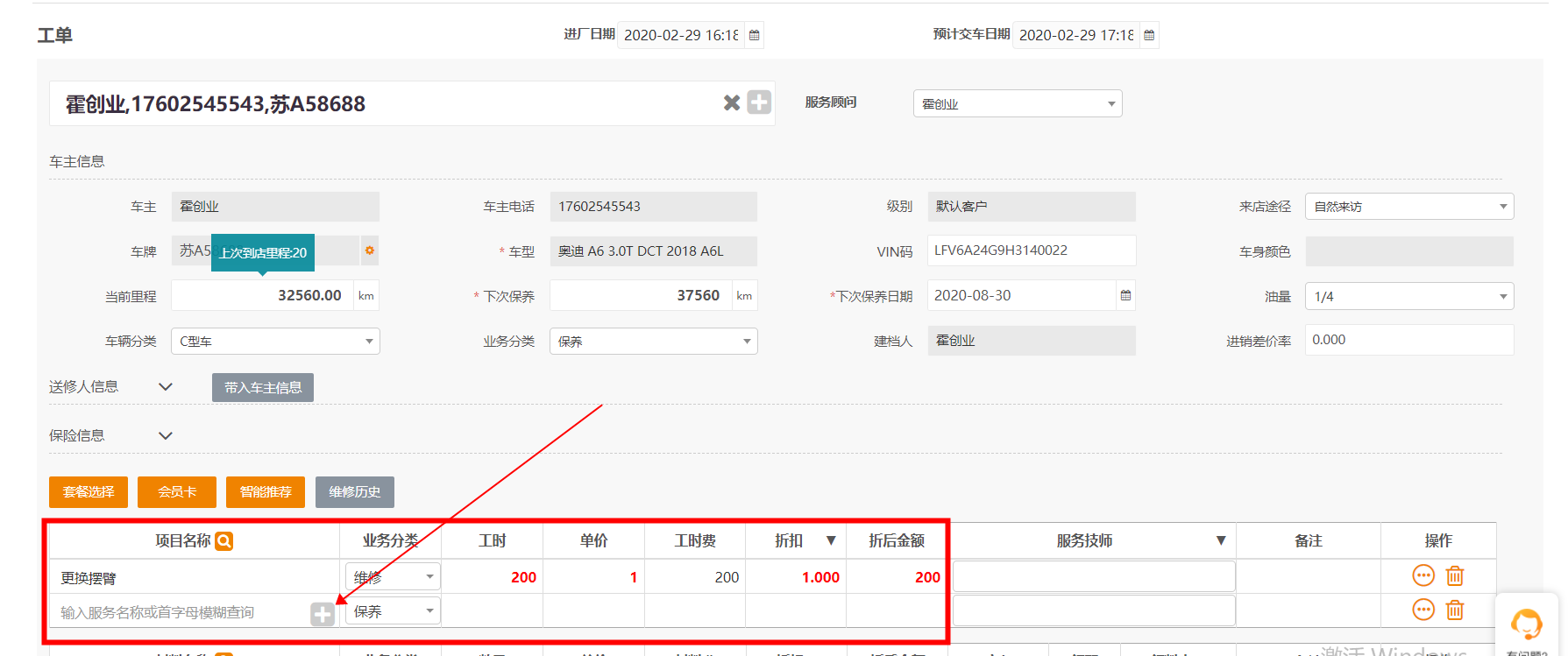1568x656 pixels.
Task: Add new customer with the plus icon beside X
Action: 759,102
